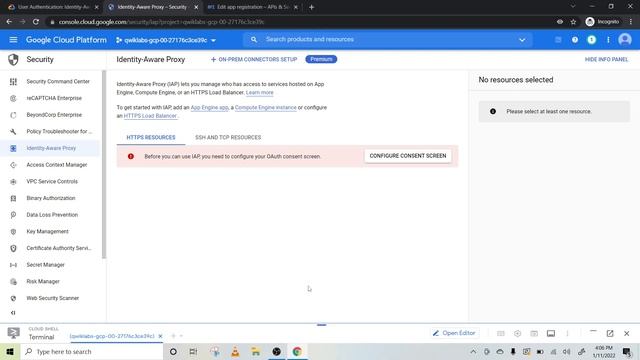
Task: Open a new Chrome tab
Action: [311, 7]
